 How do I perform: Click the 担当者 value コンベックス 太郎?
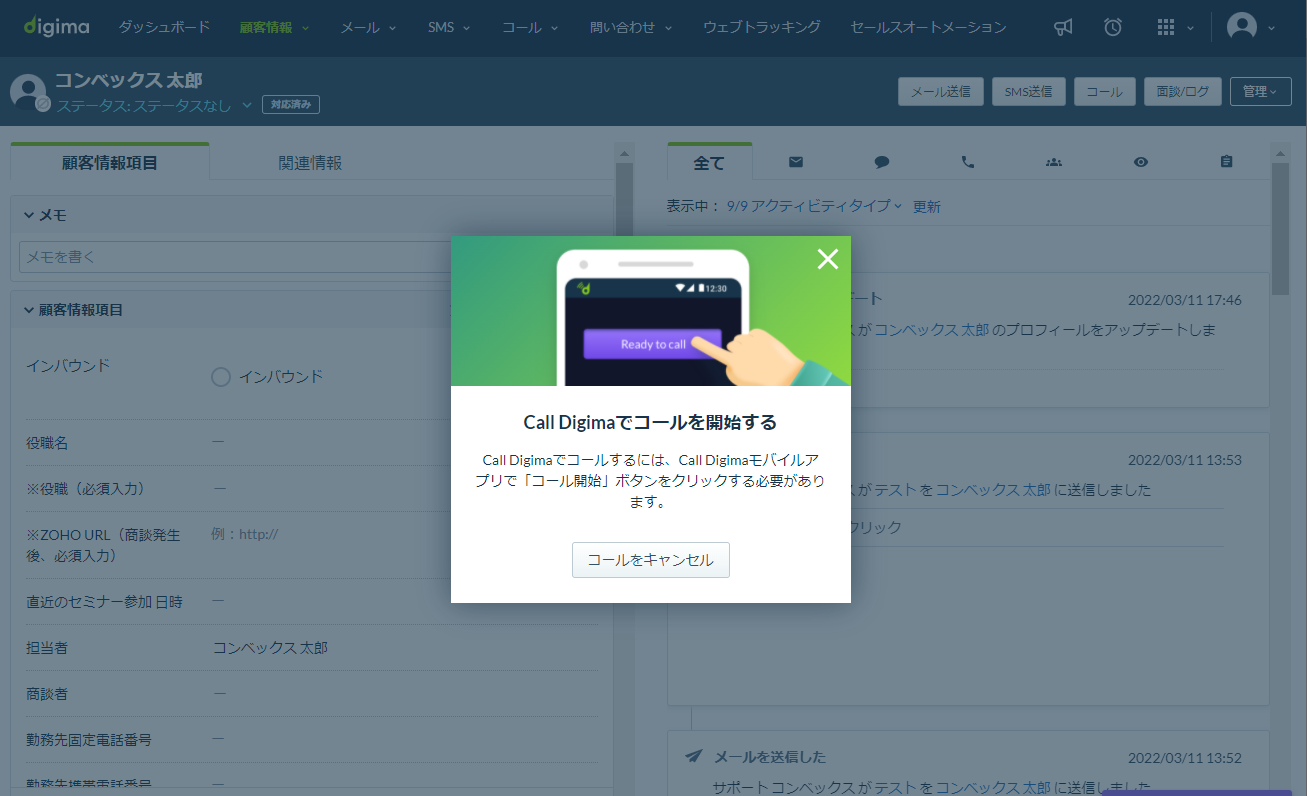click(270, 647)
